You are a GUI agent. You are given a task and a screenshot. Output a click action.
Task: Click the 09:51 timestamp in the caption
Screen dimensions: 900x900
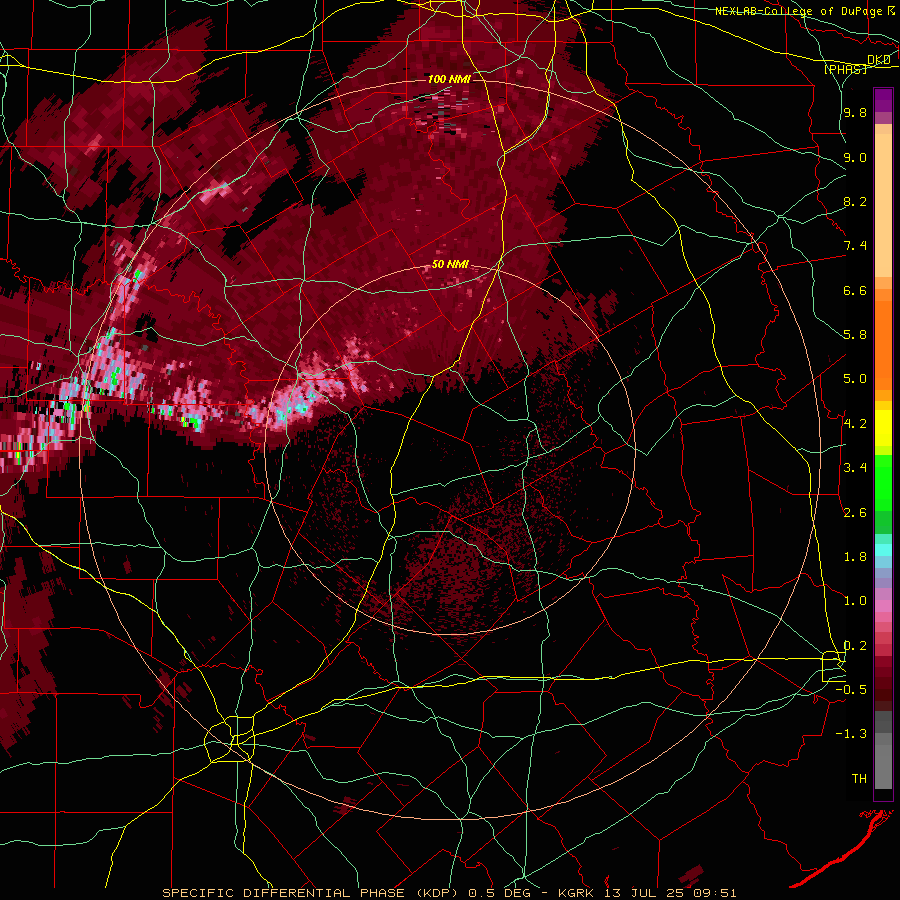tap(715, 893)
